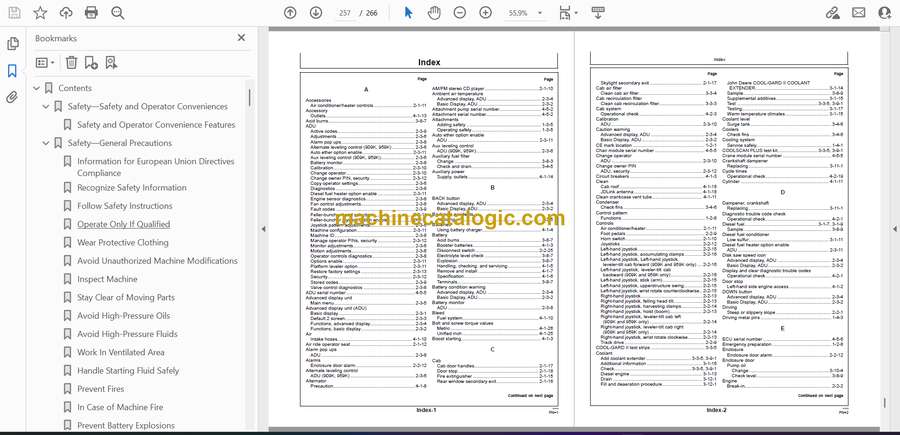Click the page number field showing 257
This screenshot has width=900, height=435.
345,13
